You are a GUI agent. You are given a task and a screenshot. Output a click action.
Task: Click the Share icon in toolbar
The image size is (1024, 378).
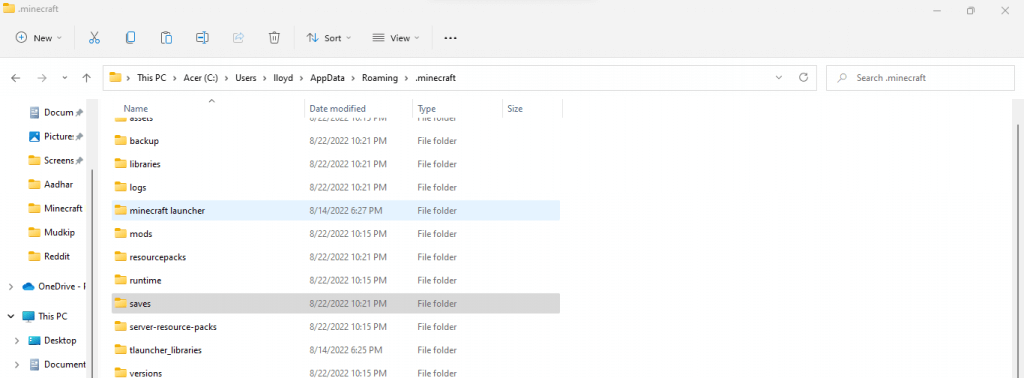pos(238,38)
